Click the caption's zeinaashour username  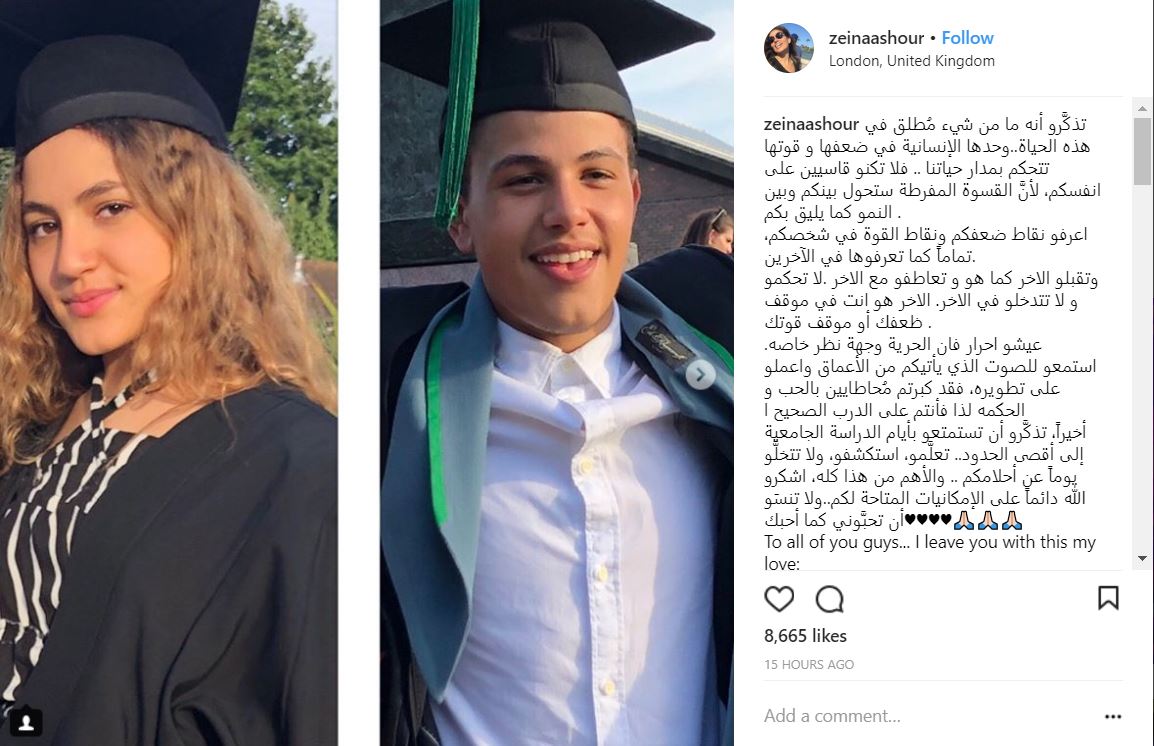click(x=811, y=124)
